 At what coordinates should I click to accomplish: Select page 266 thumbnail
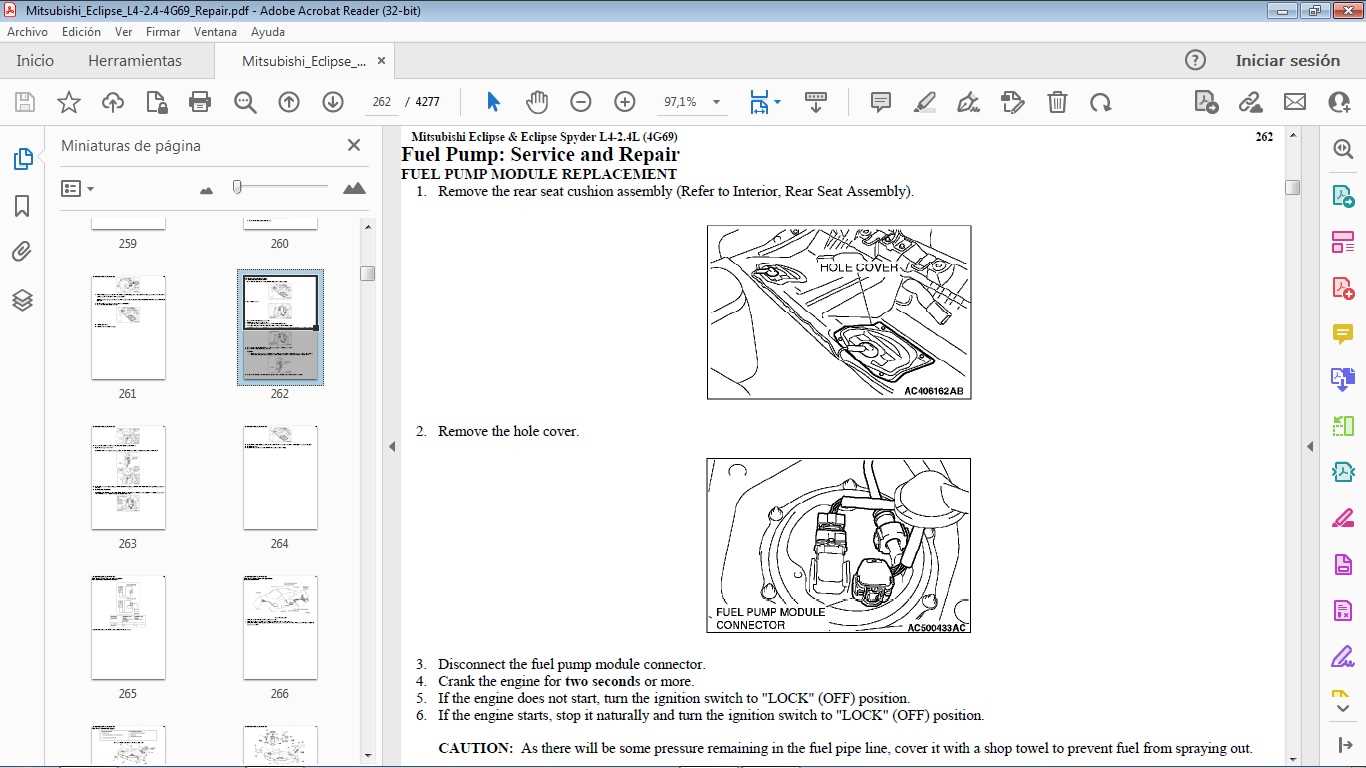coord(280,627)
